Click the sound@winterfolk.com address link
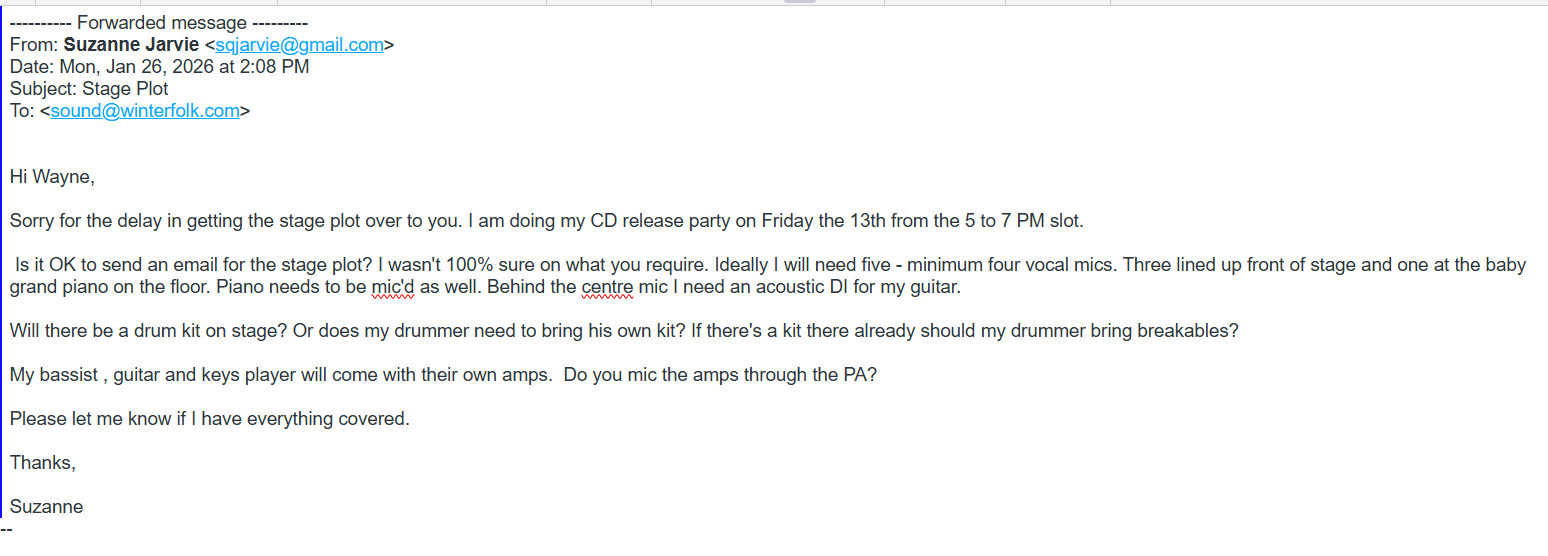 tap(145, 111)
